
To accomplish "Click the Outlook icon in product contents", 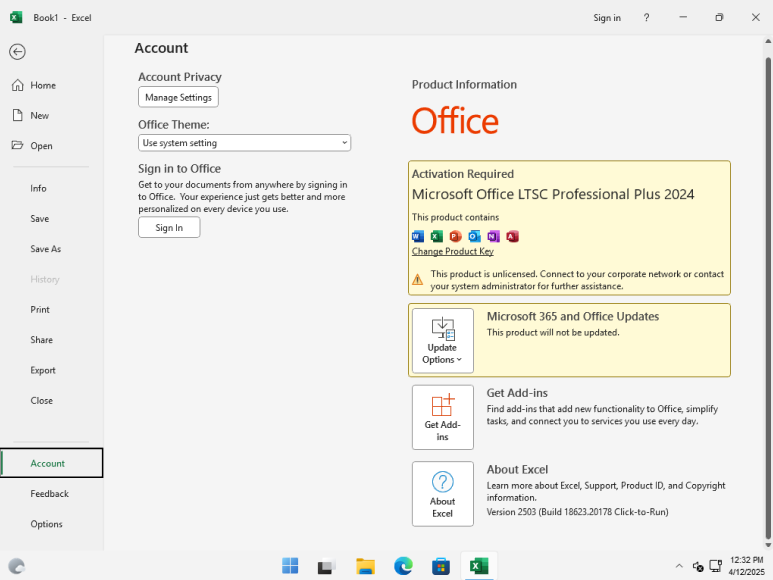I will click(x=474, y=237).
